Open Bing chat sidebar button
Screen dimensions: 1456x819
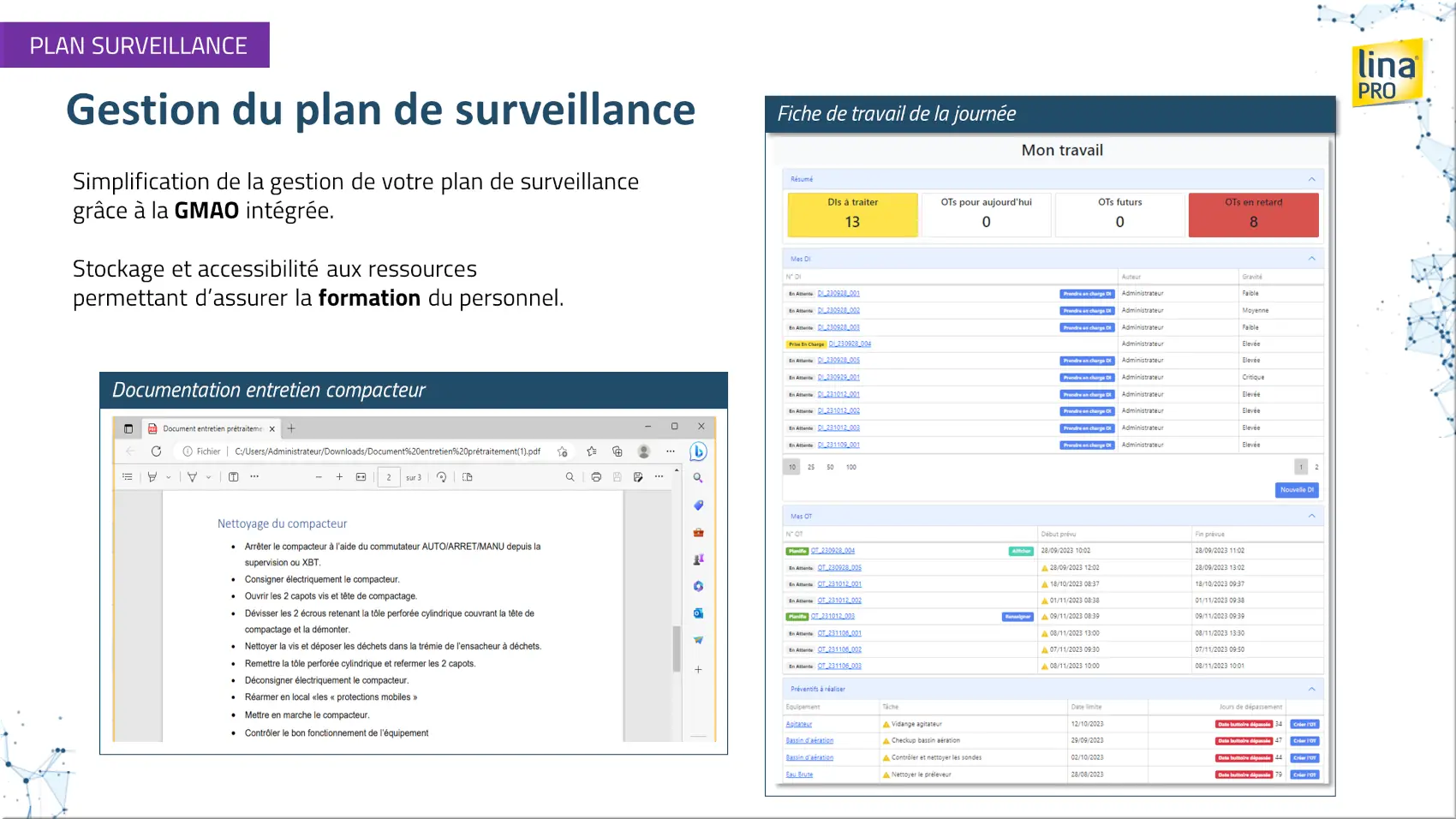pyautogui.click(x=698, y=451)
